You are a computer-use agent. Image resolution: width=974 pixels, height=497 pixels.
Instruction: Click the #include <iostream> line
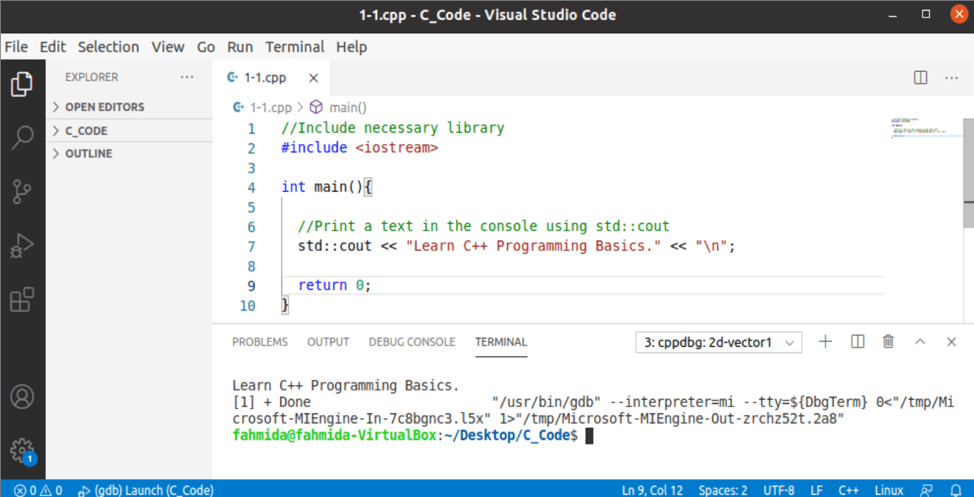coord(360,148)
